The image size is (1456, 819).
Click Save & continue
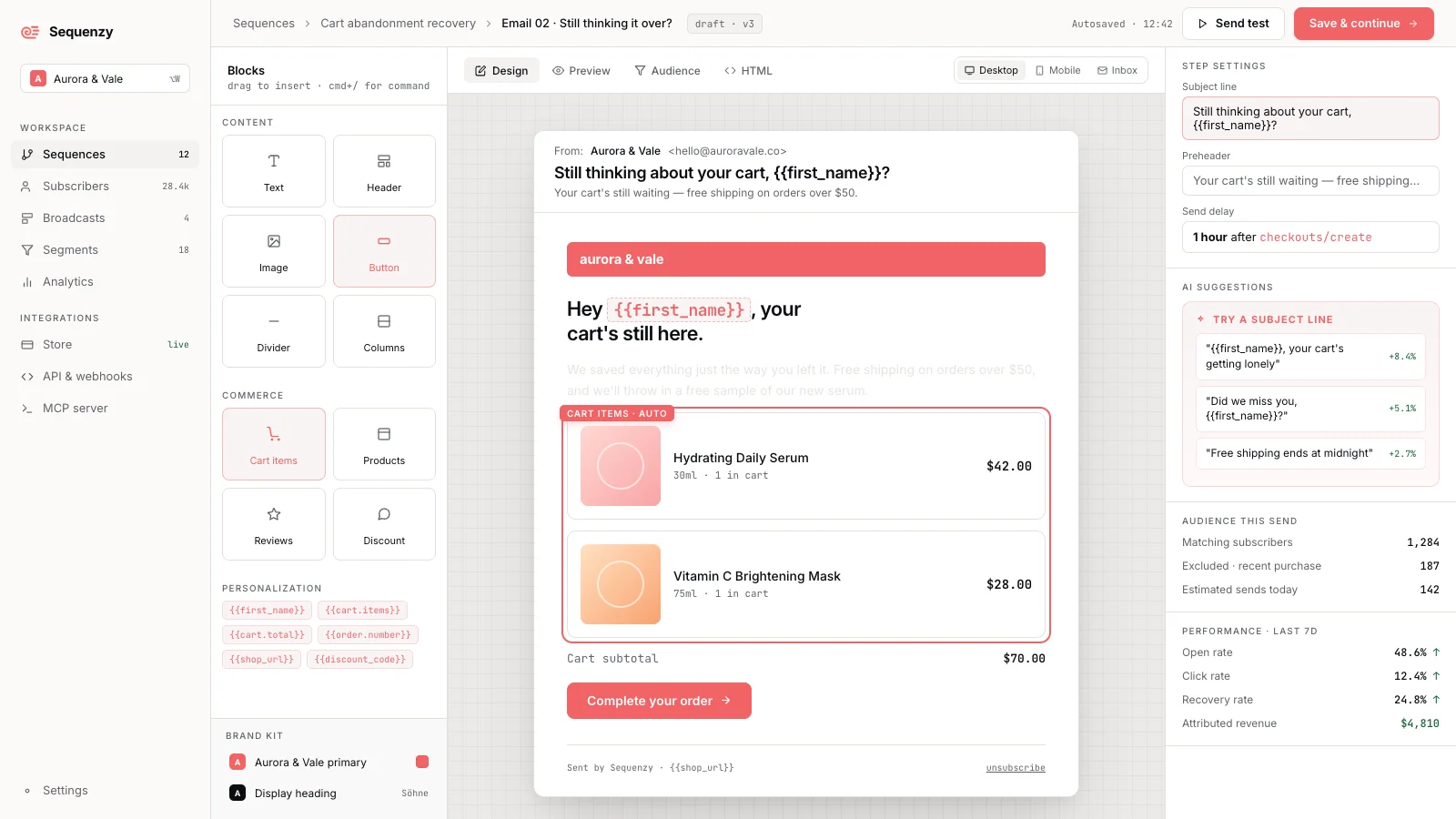tap(1363, 24)
